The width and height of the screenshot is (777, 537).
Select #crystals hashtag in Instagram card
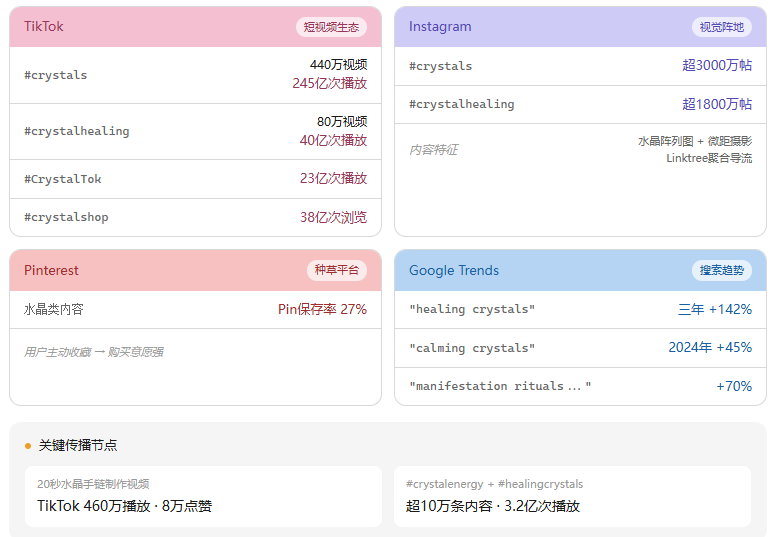(441, 66)
